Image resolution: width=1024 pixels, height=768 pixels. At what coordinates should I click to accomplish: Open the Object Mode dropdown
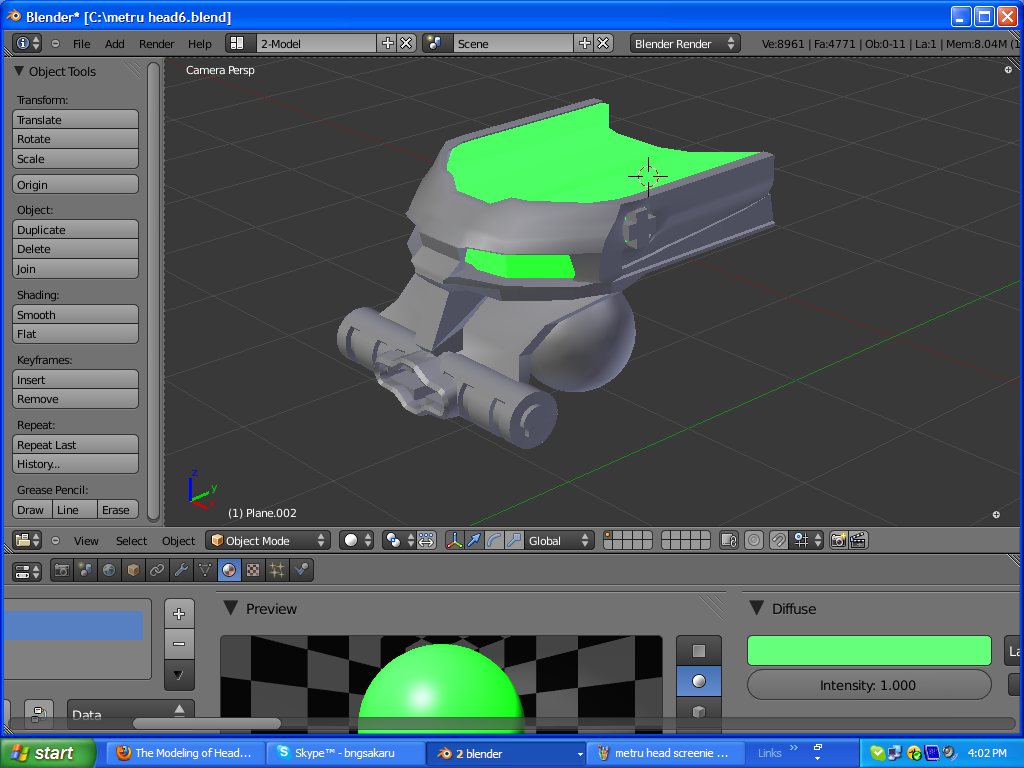point(267,539)
